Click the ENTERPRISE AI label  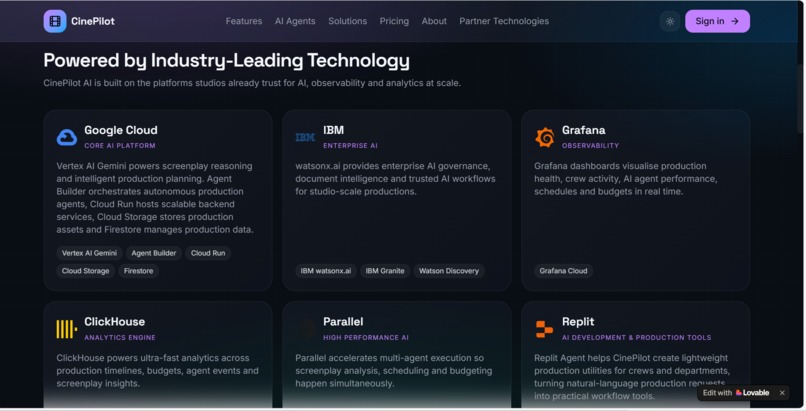[x=350, y=145]
